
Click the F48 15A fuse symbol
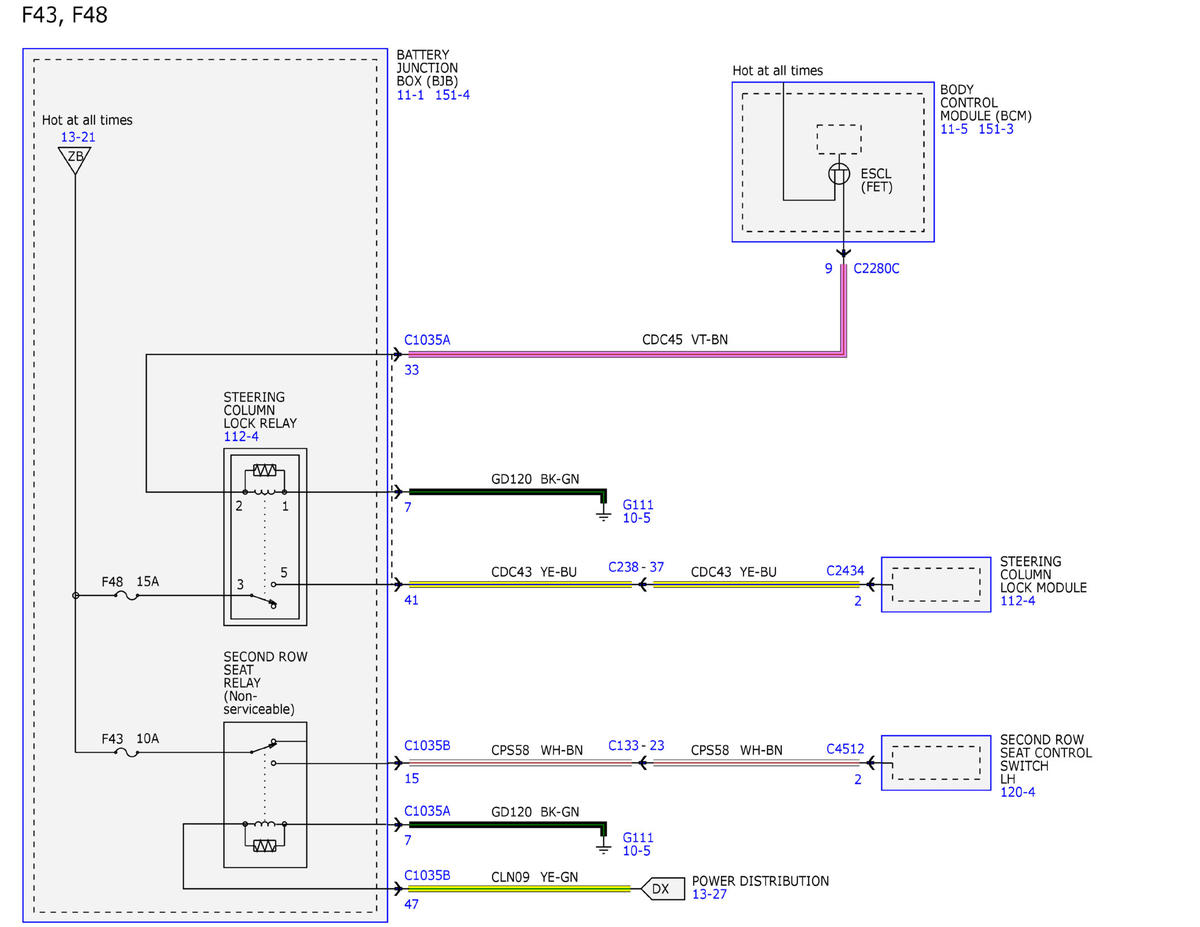tap(126, 596)
